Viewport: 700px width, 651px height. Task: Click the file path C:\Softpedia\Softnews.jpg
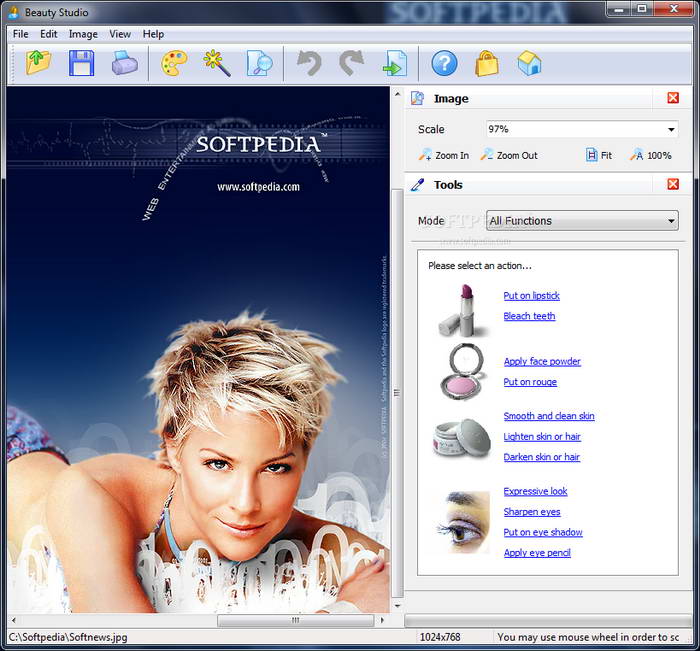click(68, 637)
